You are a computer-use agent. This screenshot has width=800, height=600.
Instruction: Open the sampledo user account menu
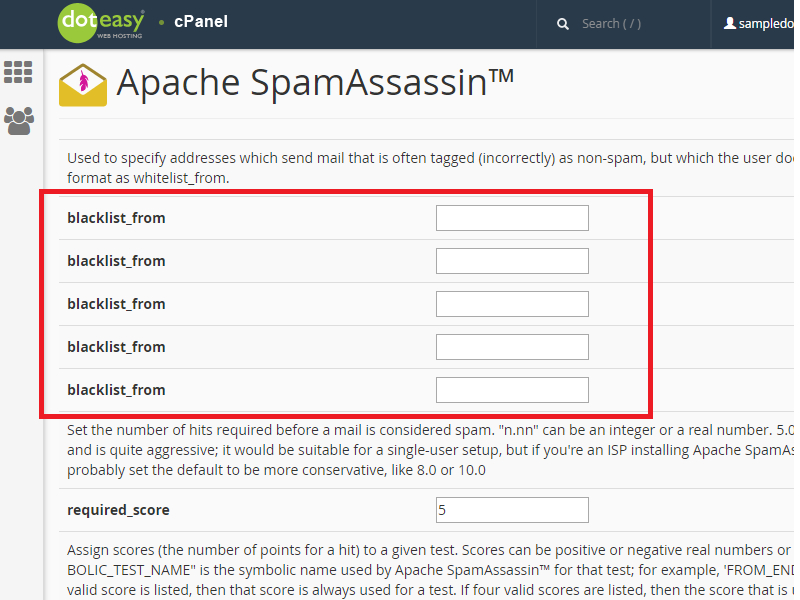(x=758, y=23)
